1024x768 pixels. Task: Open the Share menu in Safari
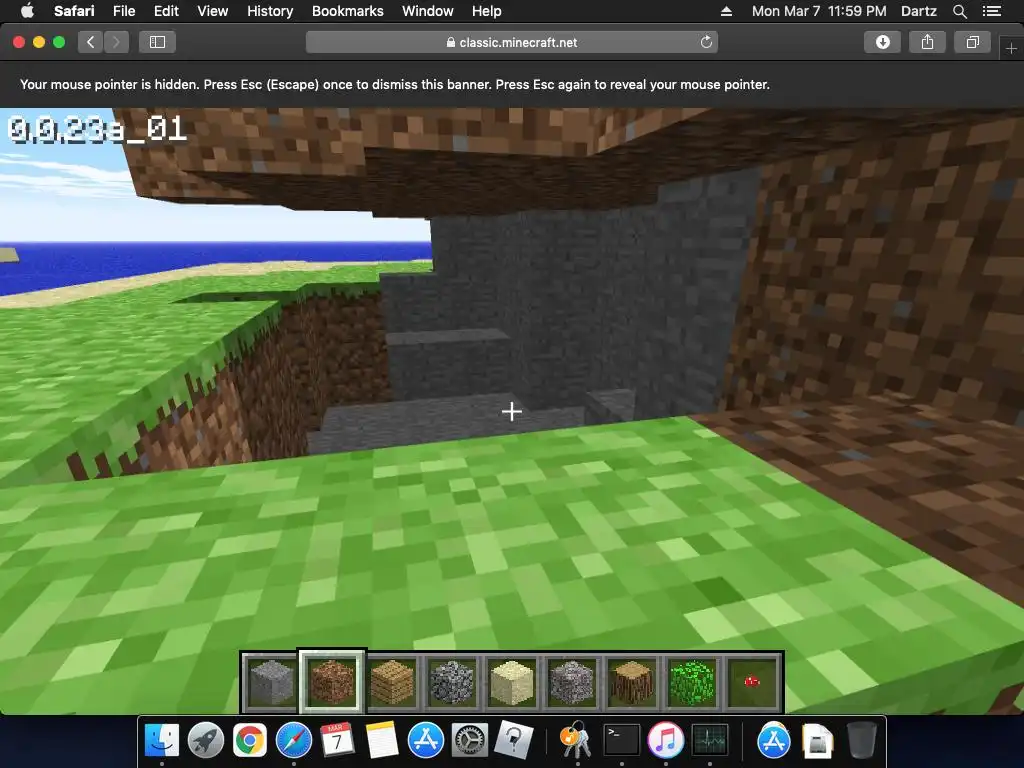tap(927, 42)
